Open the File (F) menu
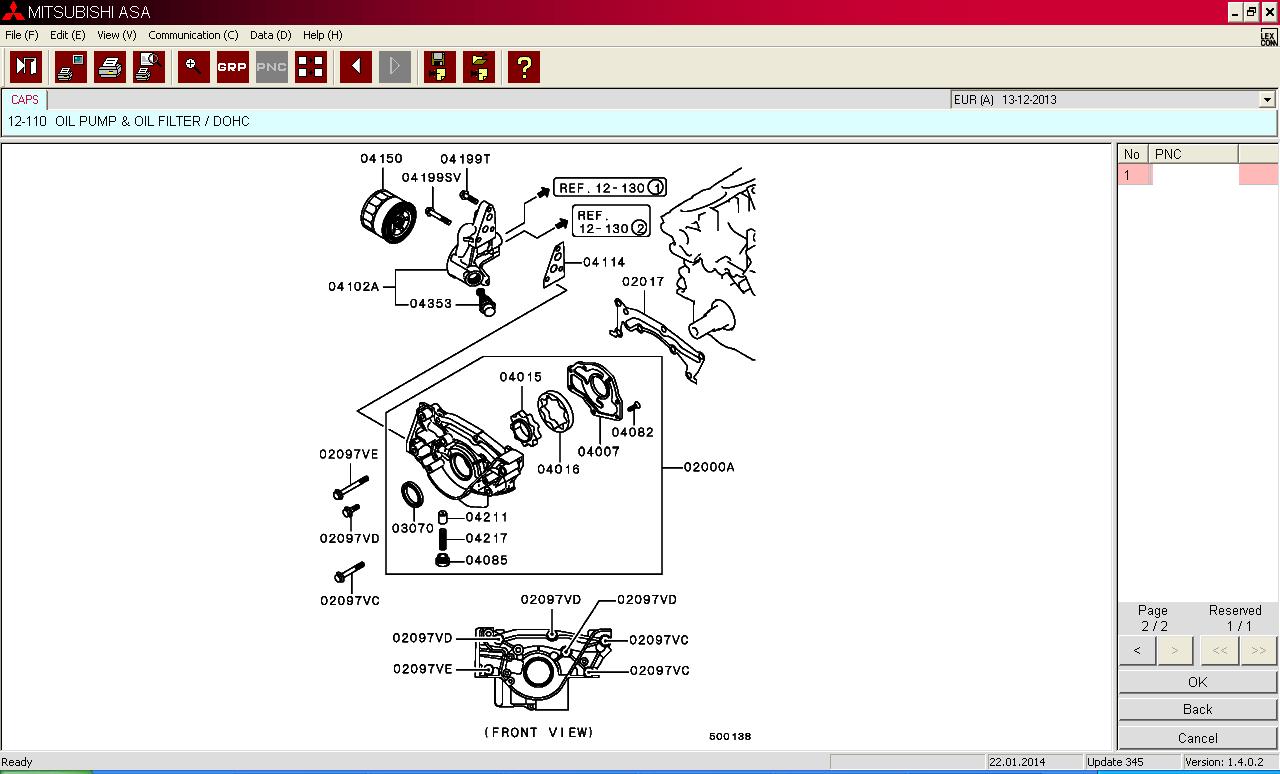Viewport: 1280px width, 774px height. pyautogui.click(x=21, y=35)
